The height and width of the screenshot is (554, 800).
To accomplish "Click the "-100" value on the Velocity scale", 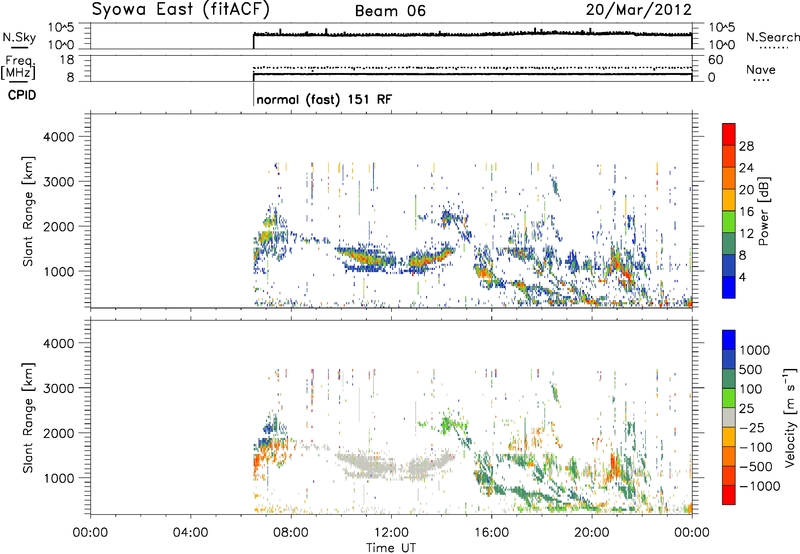I will [x=756, y=447].
